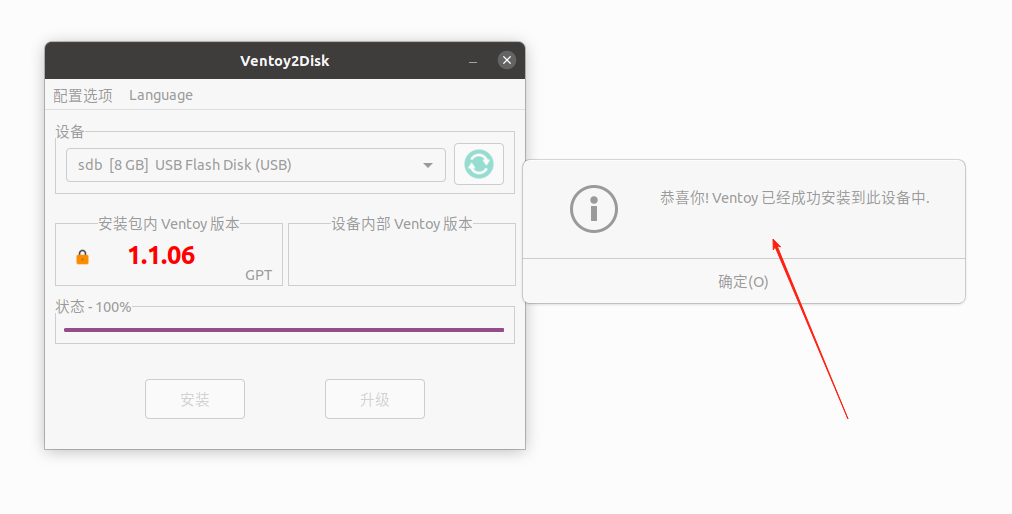Click the GPT partition style label

258,275
